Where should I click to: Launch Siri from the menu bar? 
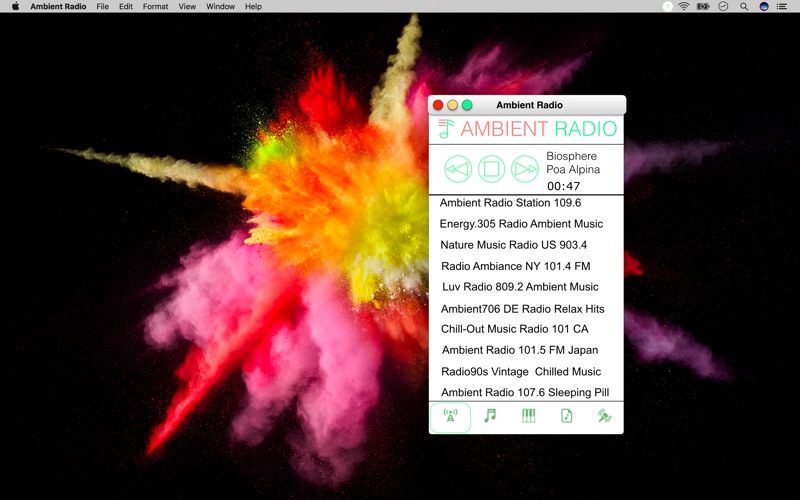[764, 6]
